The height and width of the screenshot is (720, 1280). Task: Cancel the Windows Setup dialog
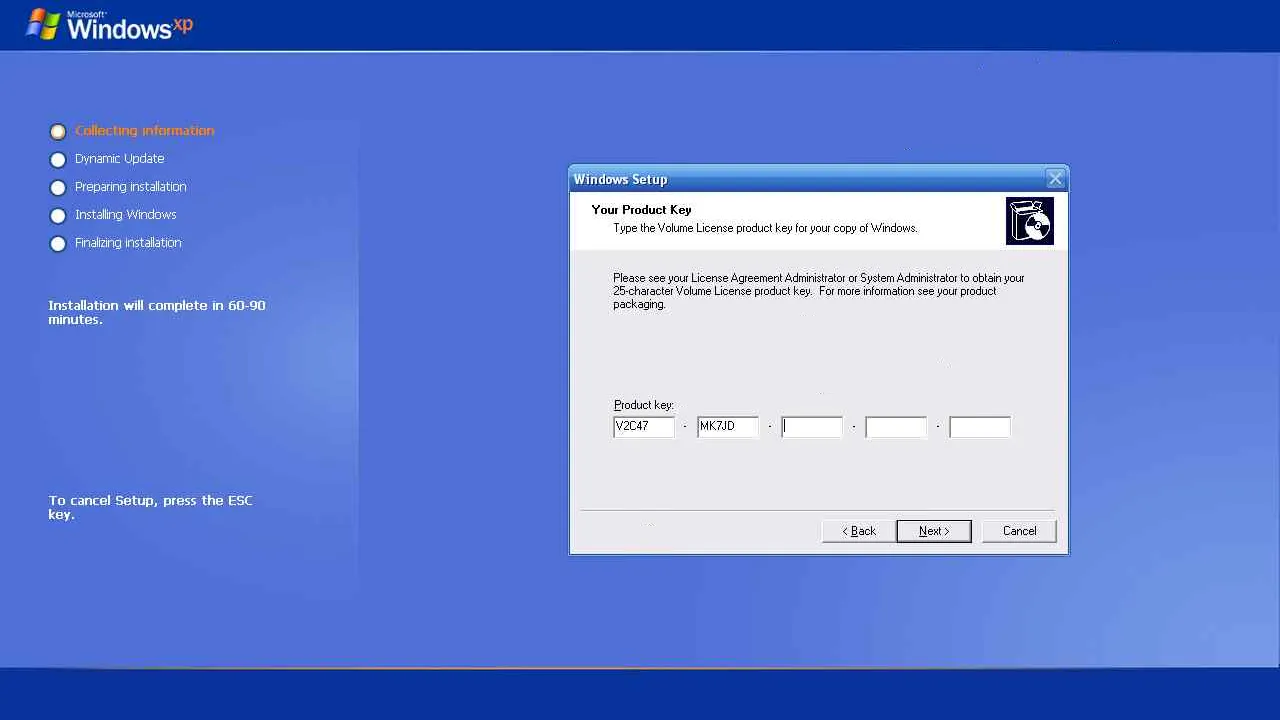click(1019, 531)
